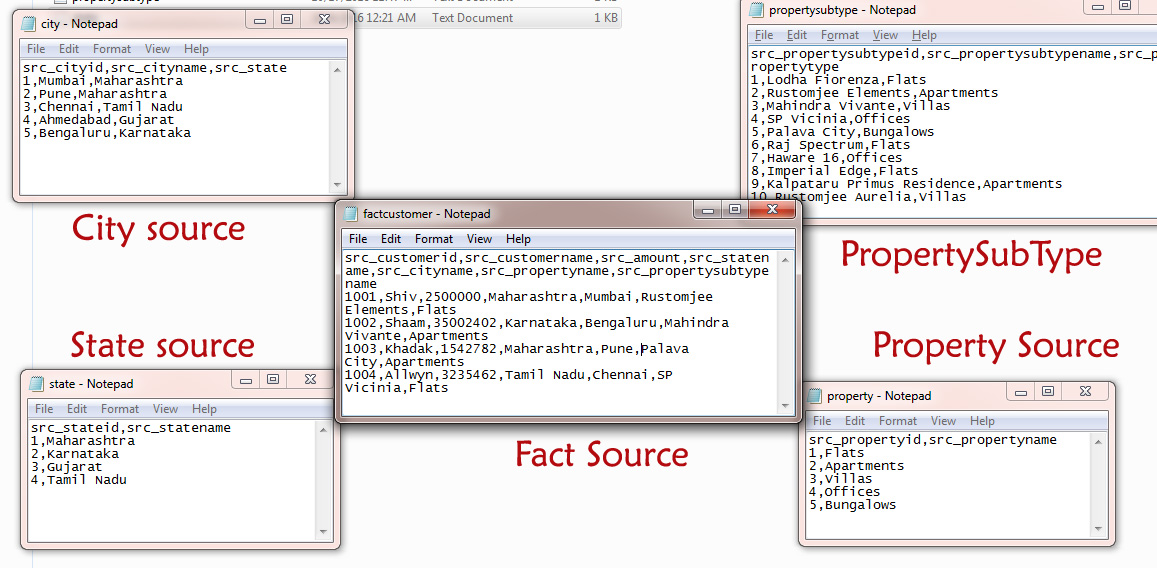Minimize the factcustomer Notepad window
Viewport: 1157px width, 568px height.
[707, 209]
